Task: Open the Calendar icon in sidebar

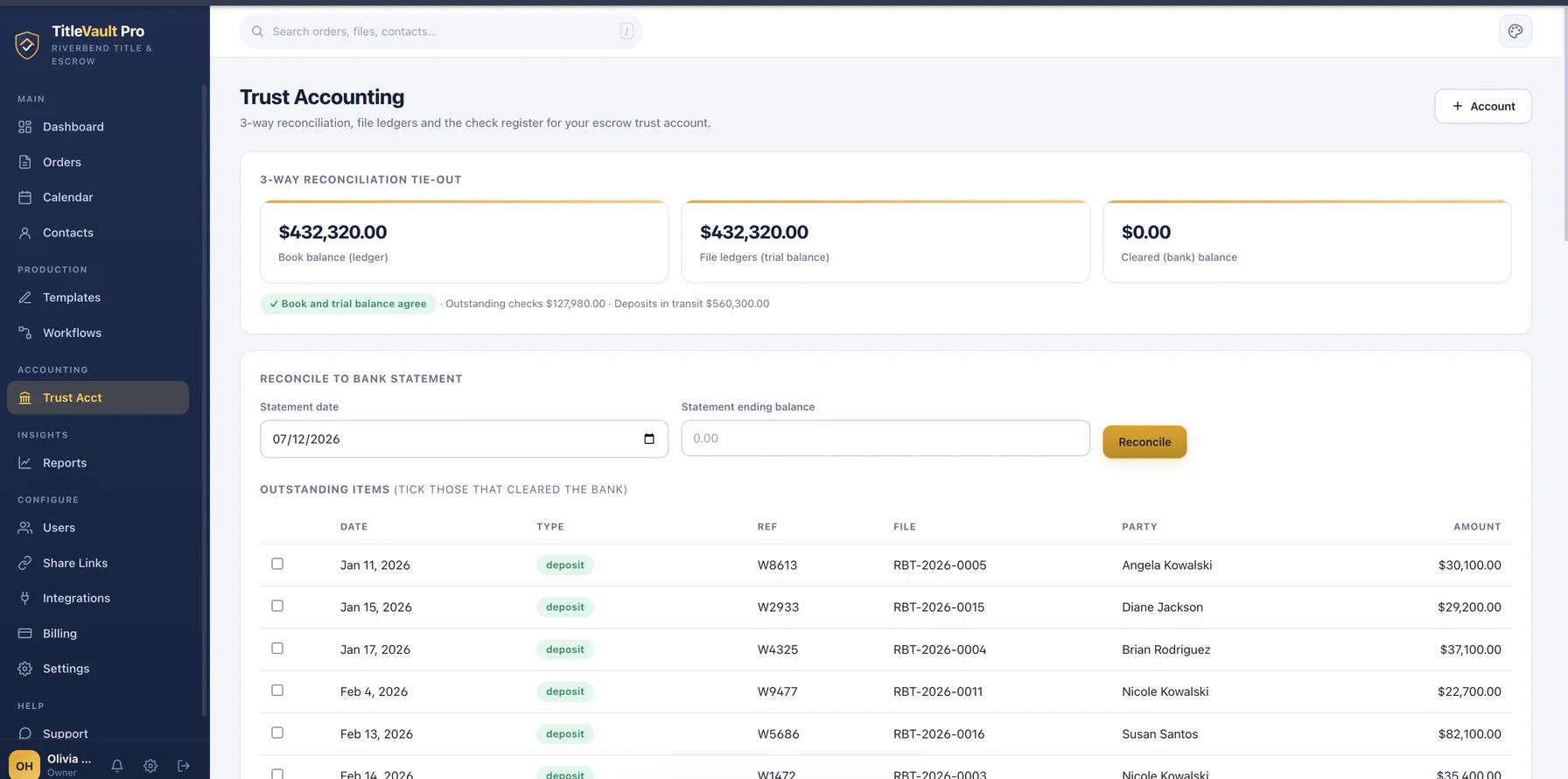Action: pos(24,198)
